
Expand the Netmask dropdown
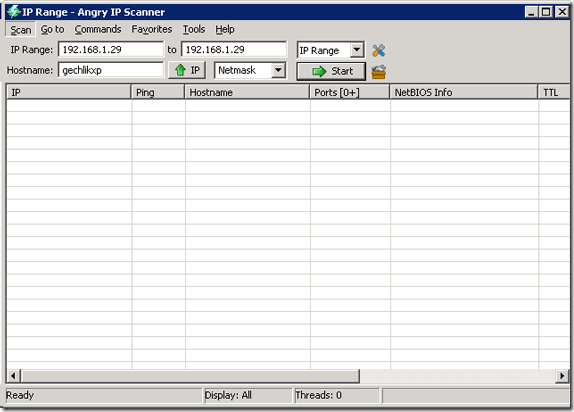coord(279,70)
